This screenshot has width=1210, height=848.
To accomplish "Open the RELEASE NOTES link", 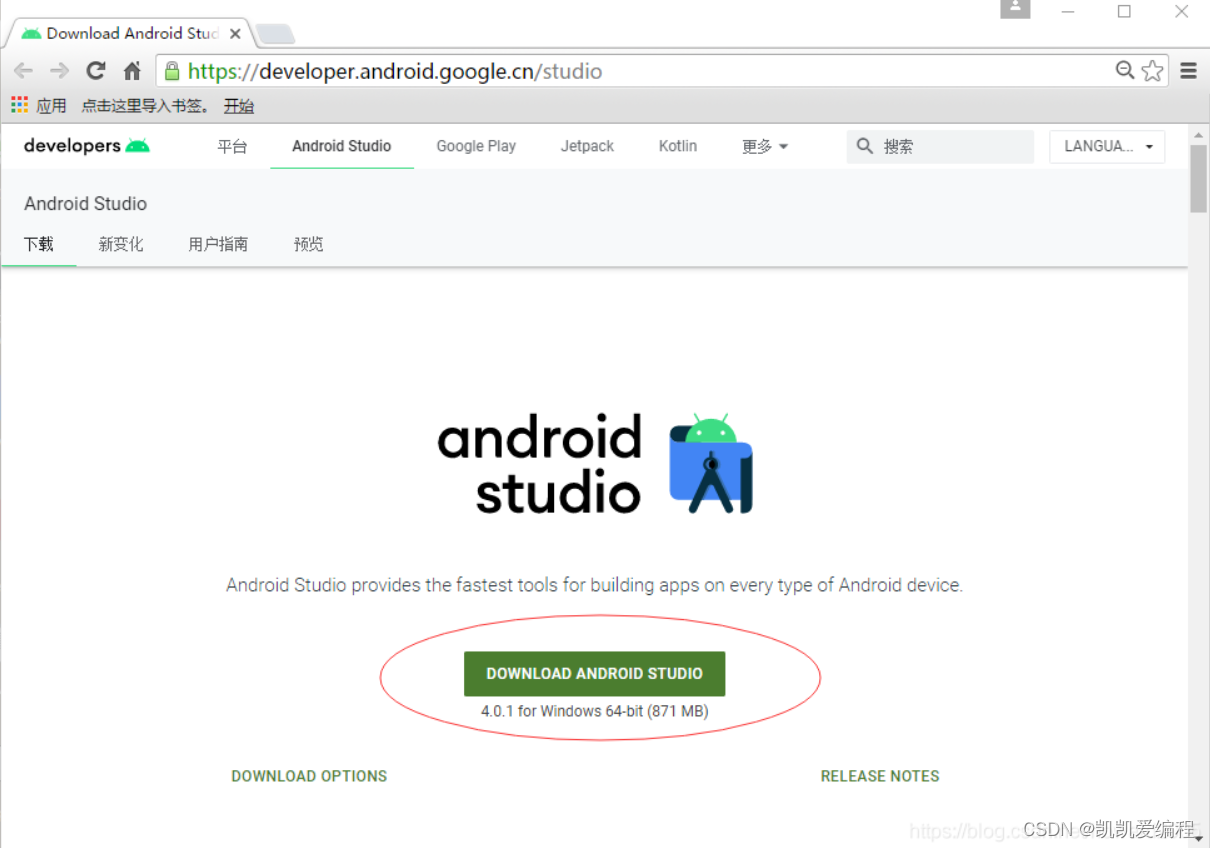I will pyautogui.click(x=880, y=776).
